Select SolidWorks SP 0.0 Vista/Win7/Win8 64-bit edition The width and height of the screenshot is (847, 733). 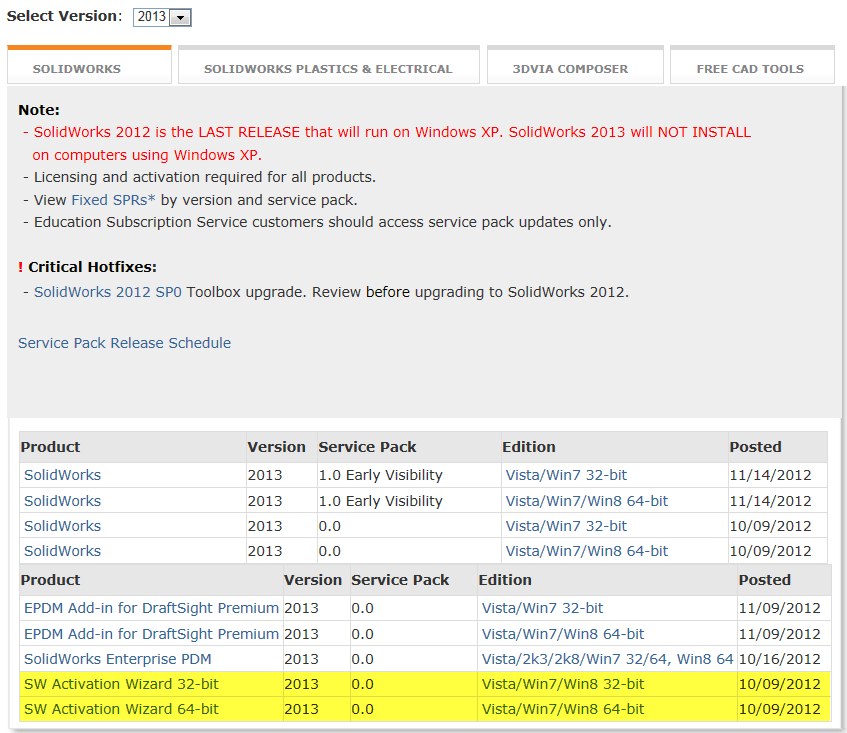click(586, 551)
